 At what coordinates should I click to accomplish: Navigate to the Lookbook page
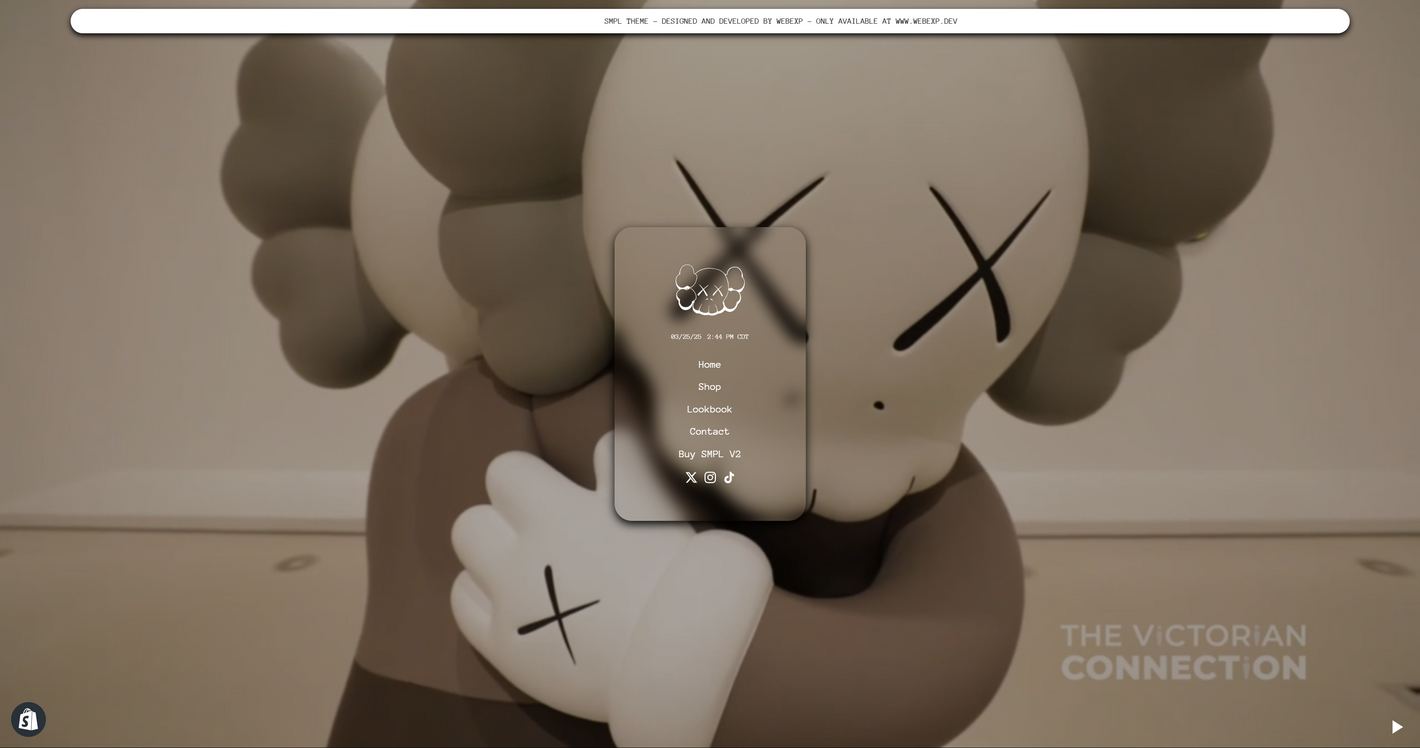pyautogui.click(x=709, y=410)
